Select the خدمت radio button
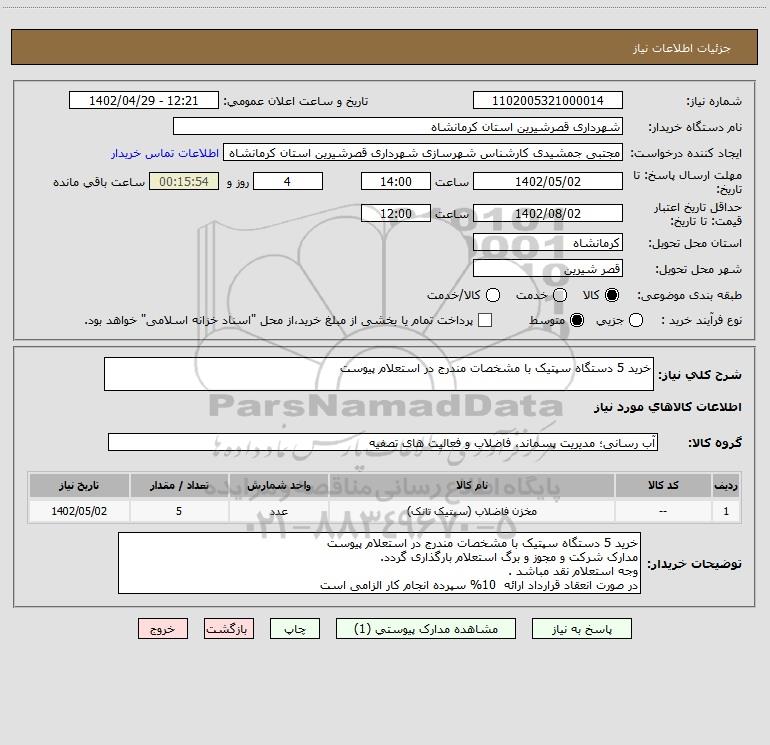Screen dimensions: 770x745 point(560,295)
